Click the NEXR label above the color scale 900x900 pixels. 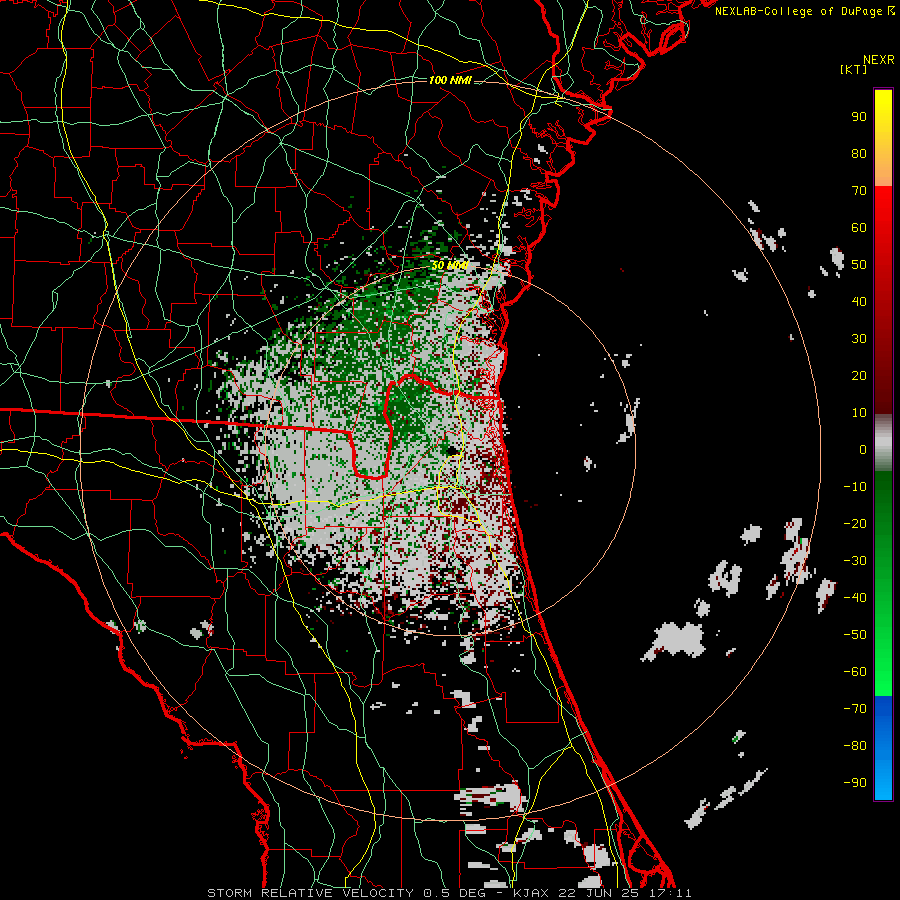pos(879,60)
